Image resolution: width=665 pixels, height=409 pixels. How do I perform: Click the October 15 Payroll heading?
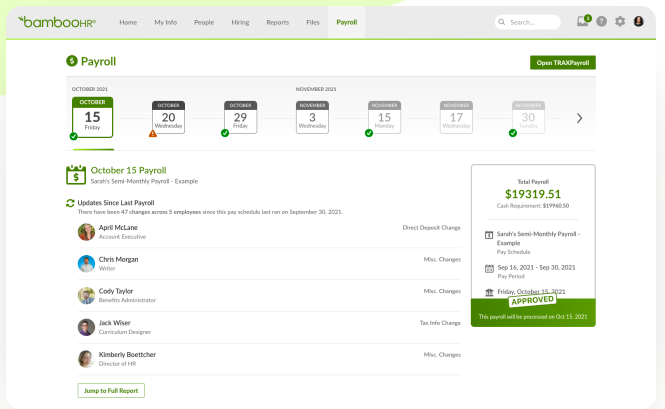tap(129, 171)
